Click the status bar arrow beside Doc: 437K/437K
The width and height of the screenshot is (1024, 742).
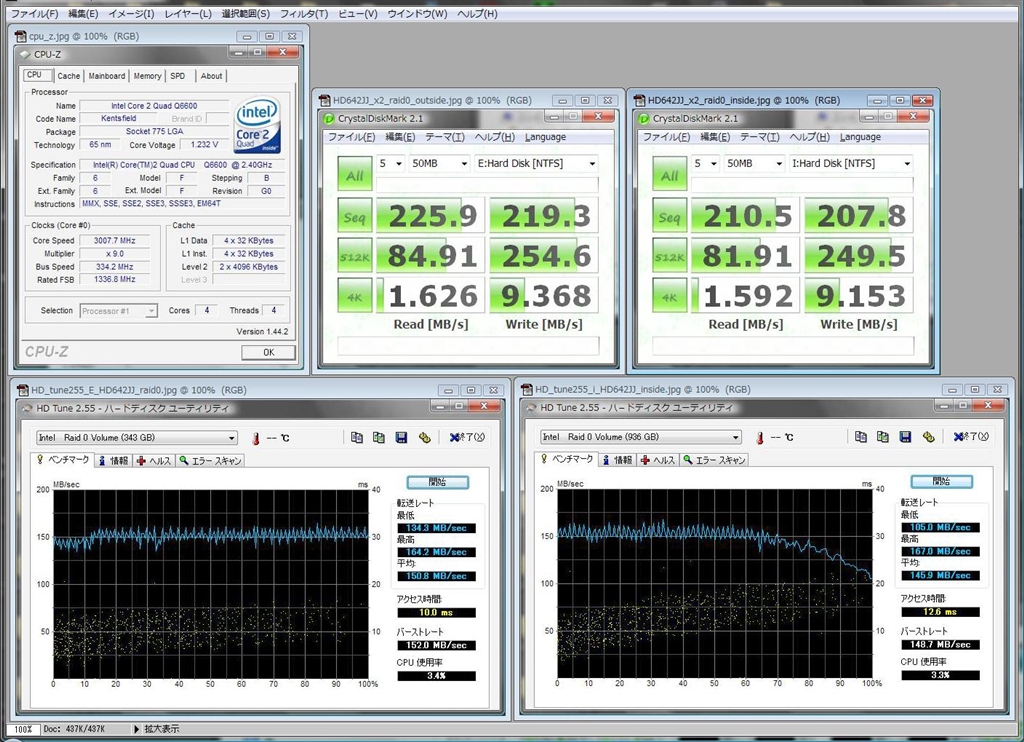pyautogui.click(x=137, y=729)
